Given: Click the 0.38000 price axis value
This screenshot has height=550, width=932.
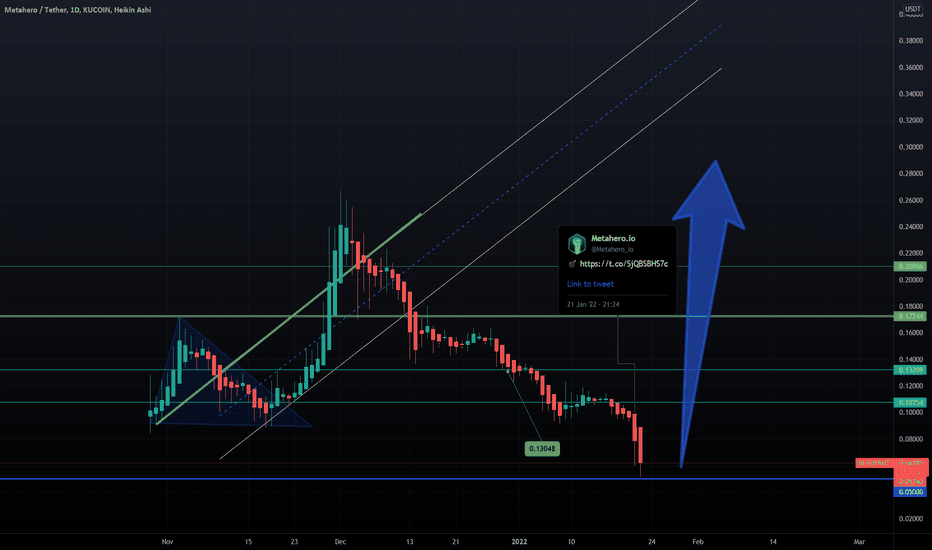Looking at the screenshot, I should tap(911, 41).
